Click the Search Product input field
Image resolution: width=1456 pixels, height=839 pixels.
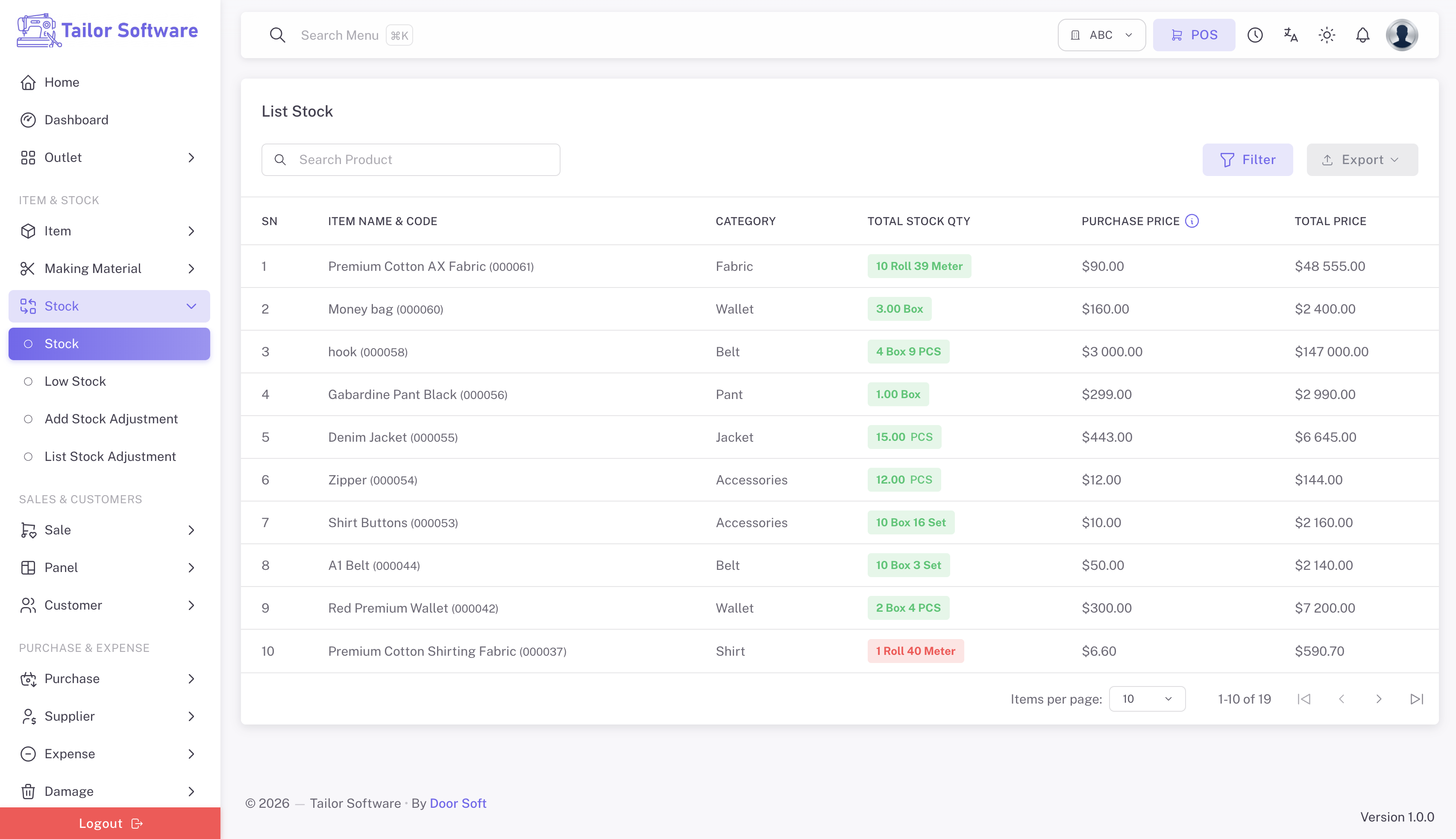point(410,160)
